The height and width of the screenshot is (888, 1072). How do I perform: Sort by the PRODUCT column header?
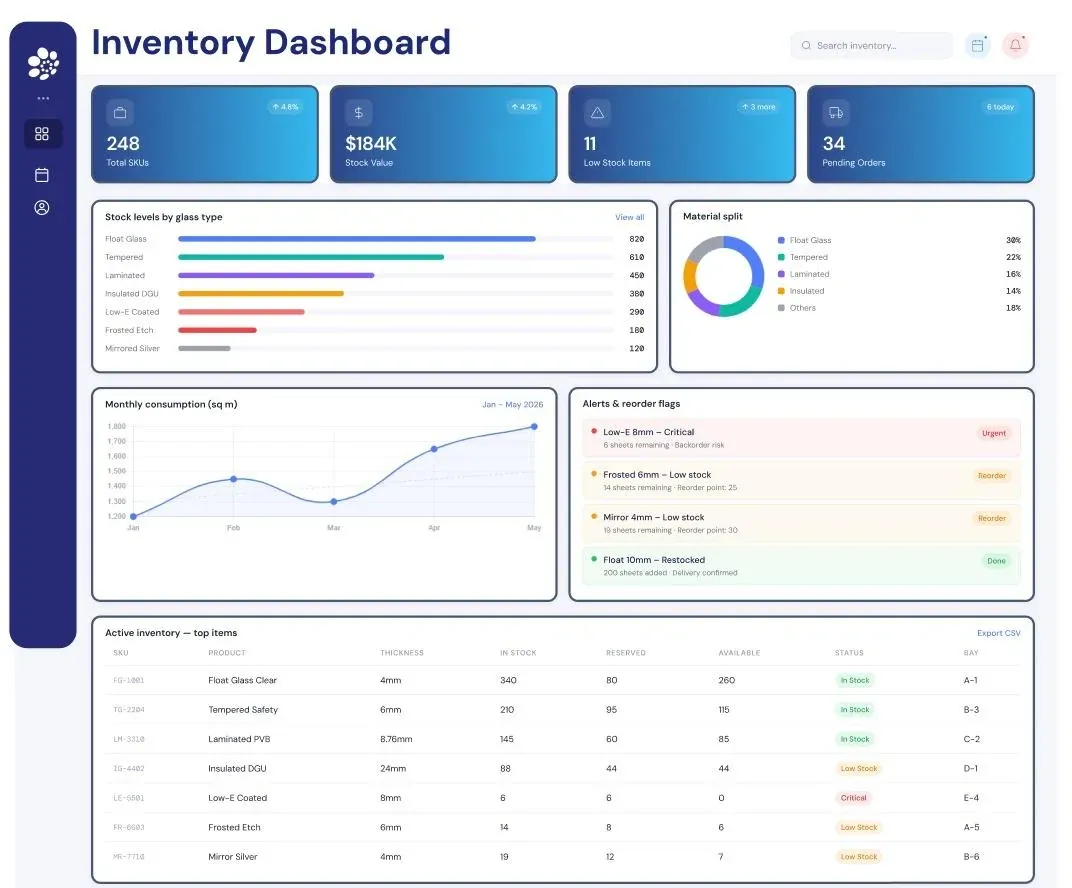pyautogui.click(x=227, y=653)
